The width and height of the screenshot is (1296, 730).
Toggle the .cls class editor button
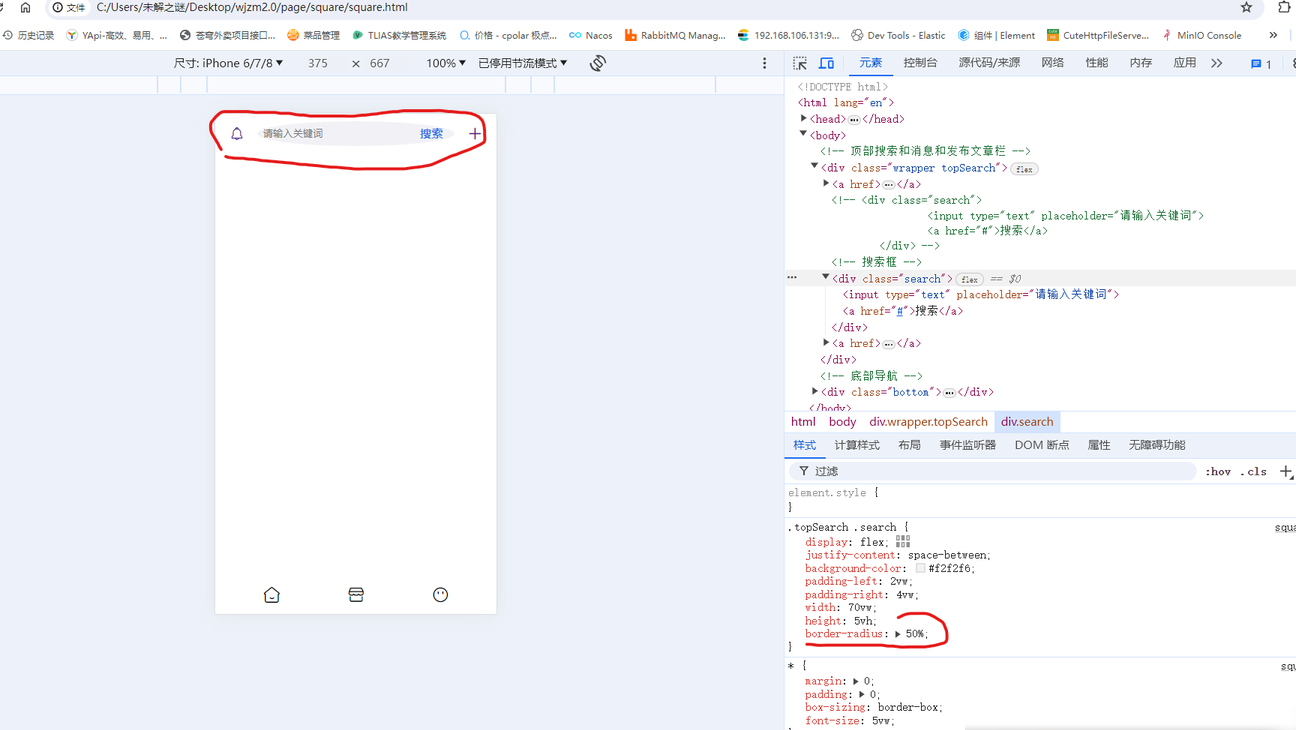[x=1253, y=471]
